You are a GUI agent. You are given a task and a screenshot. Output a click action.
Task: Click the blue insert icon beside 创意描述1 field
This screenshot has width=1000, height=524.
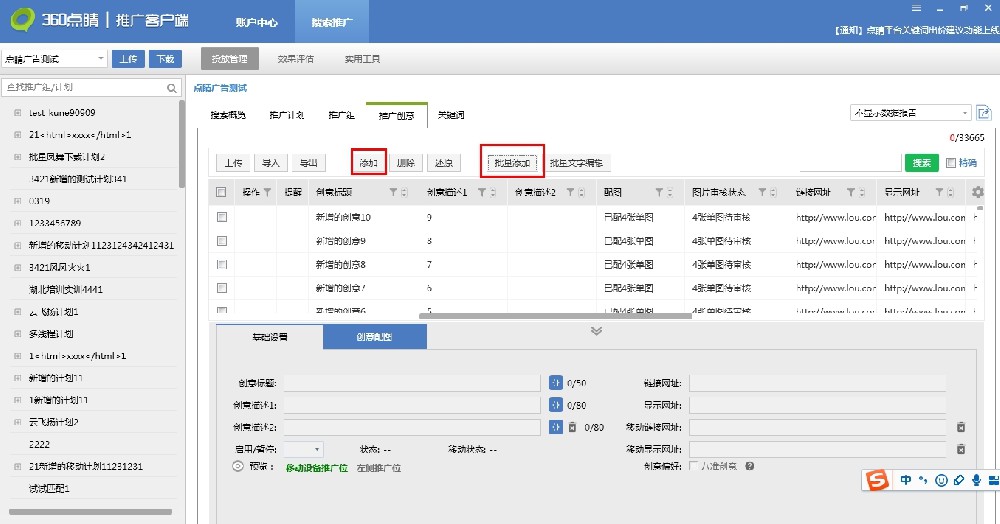pyautogui.click(x=555, y=405)
